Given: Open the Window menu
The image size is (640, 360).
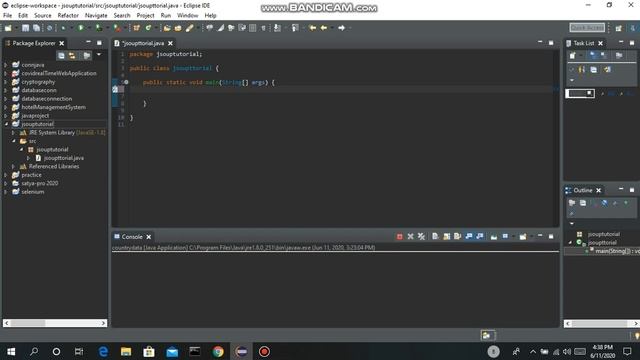Looking at the screenshot, I should [x=187, y=16].
